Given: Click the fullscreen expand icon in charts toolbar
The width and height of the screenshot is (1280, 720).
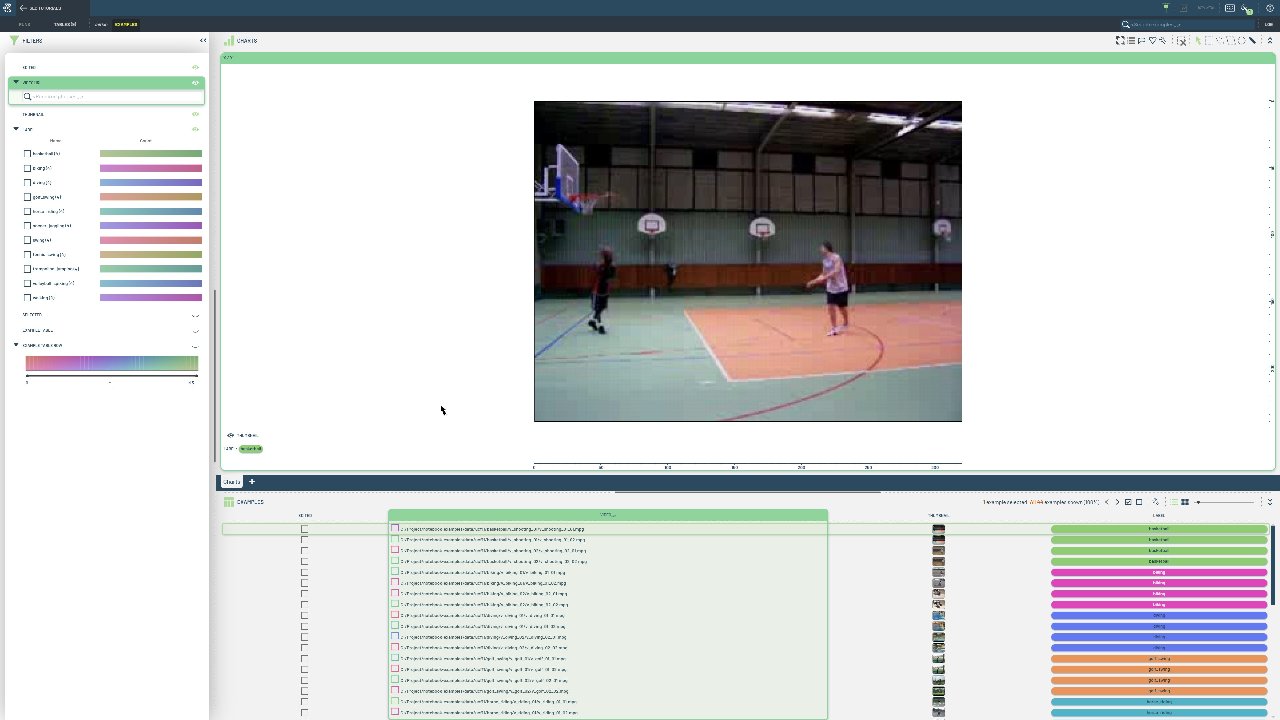Looking at the screenshot, I should 1121,41.
